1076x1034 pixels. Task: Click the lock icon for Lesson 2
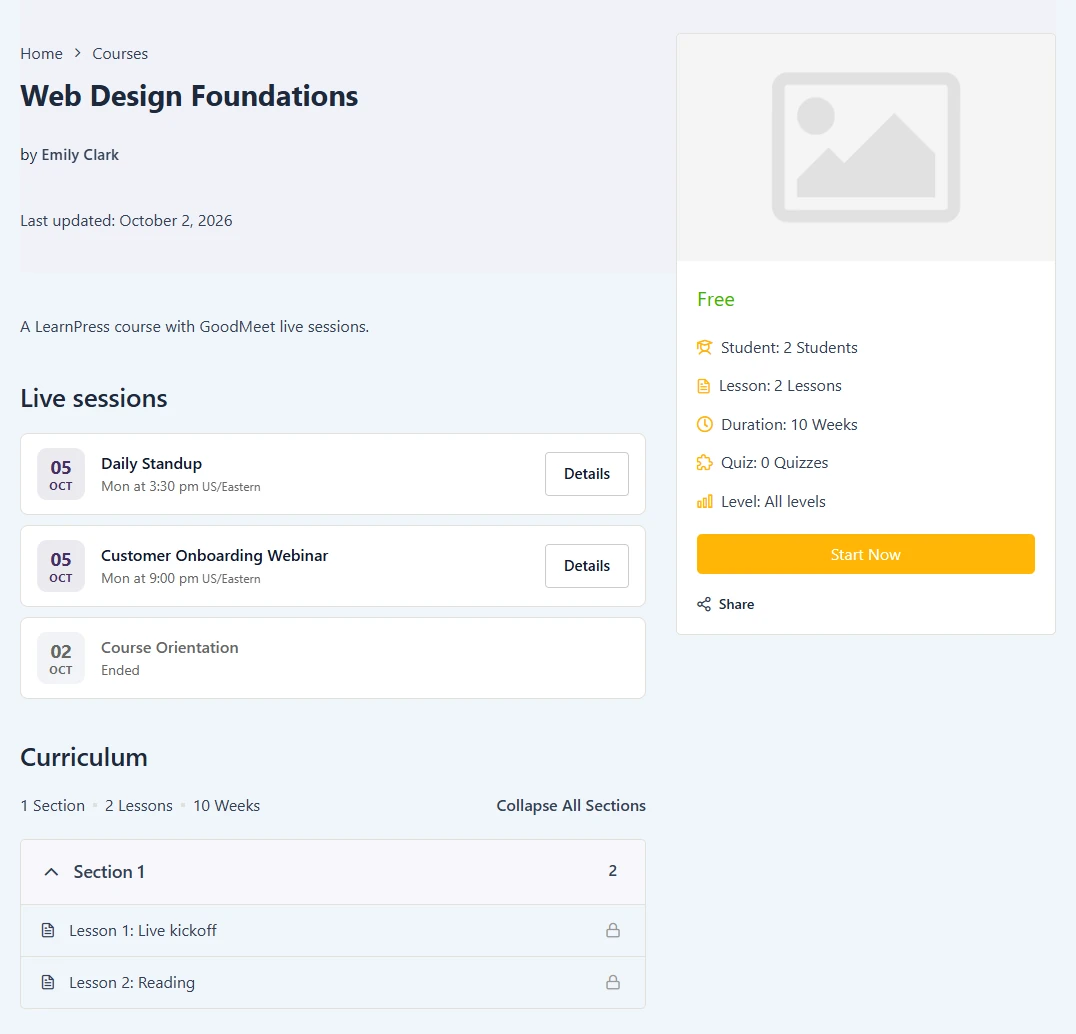[x=613, y=983]
